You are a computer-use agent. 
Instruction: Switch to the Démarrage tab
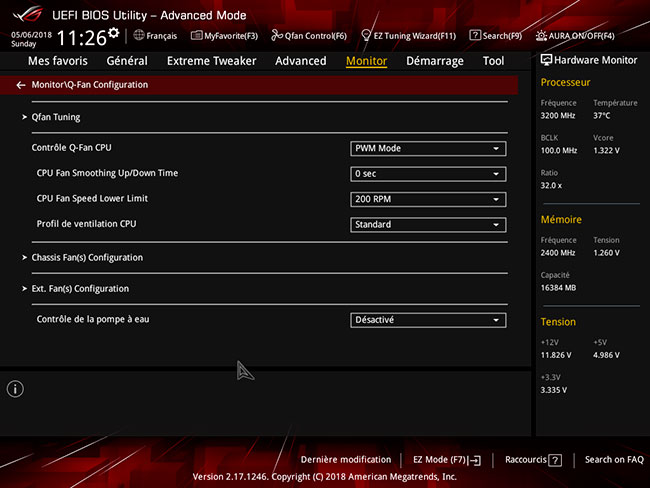click(434, 61)
